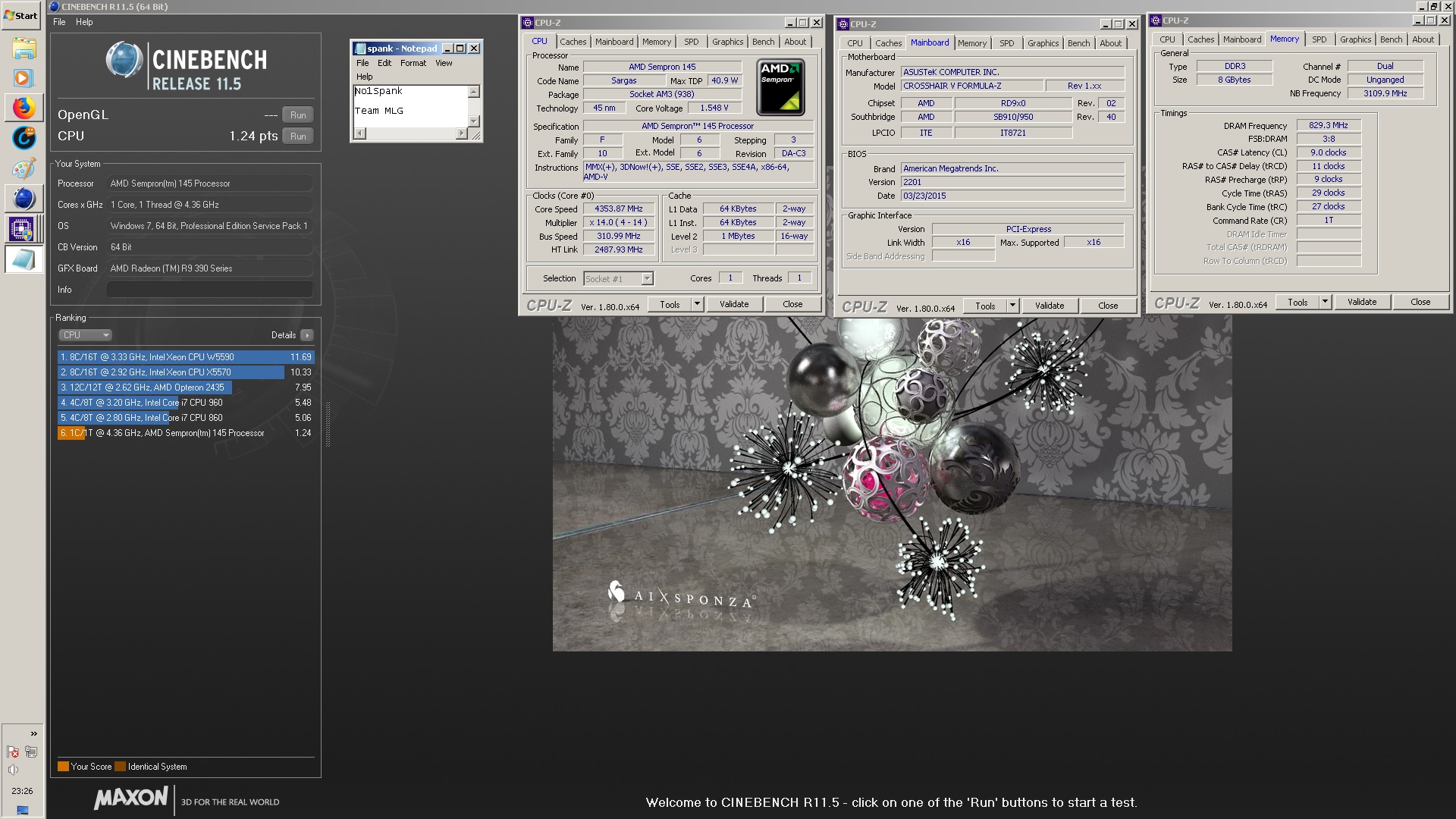This screenshot has width=1456, height=819.
Task: Click the Core Speed 4353.87 MHz value
Action: 618,209
